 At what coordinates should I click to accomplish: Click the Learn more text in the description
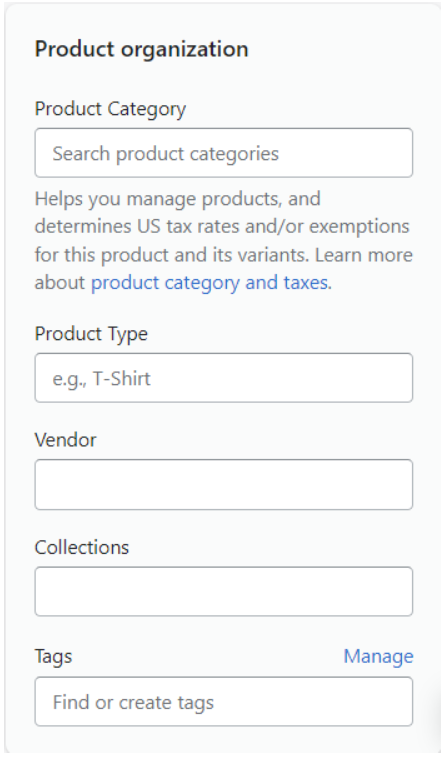coord(364,255)
